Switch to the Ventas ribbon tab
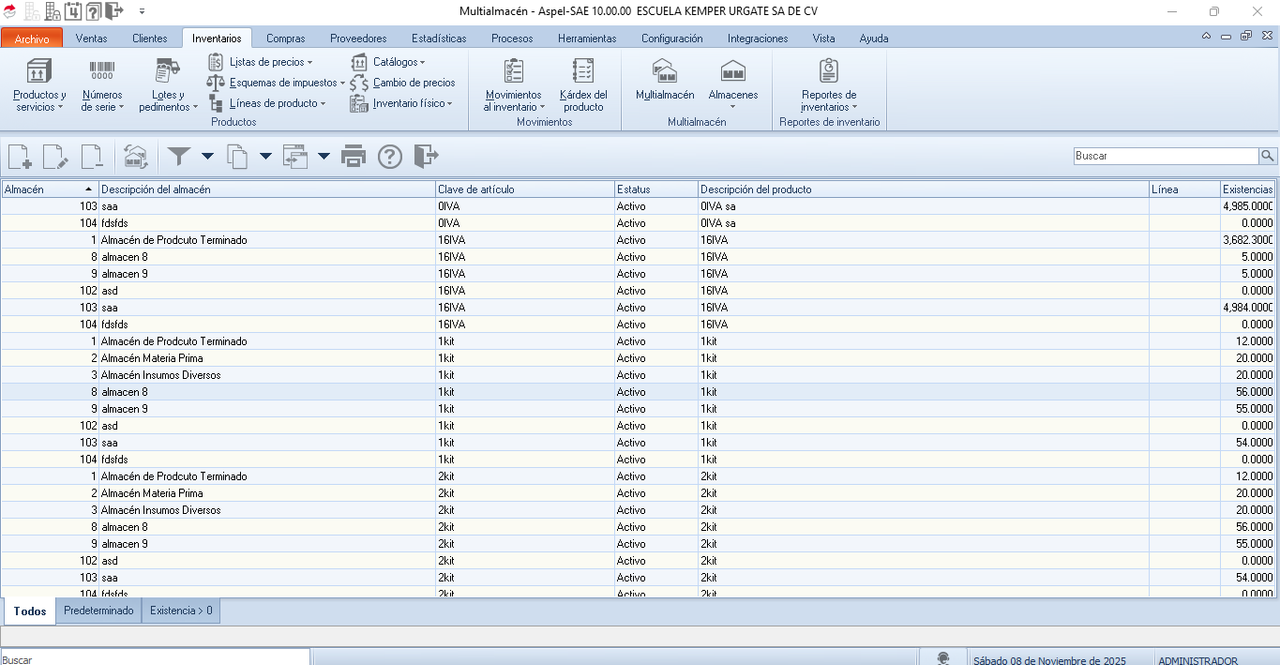This screenshot has width=1280, height=665. (x=91, y=39)
